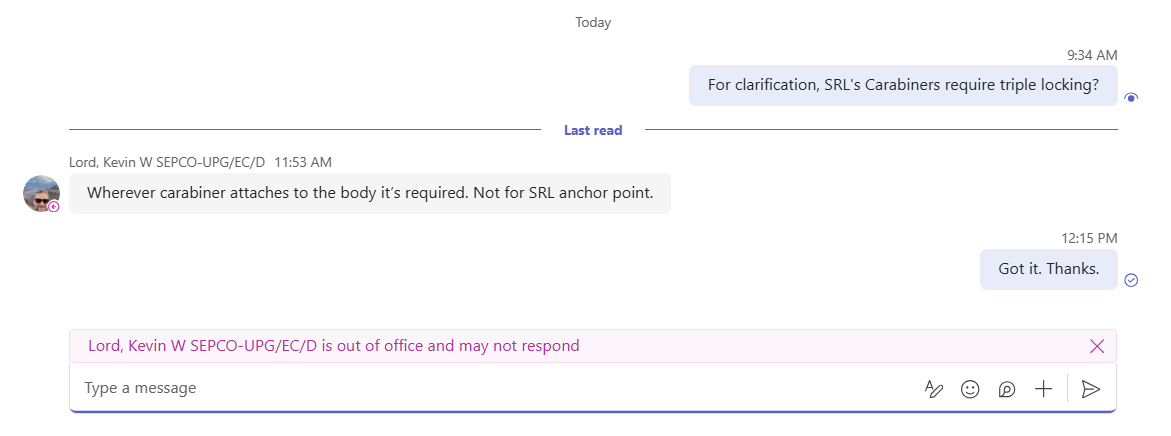
Task: Select the 'Wherever carabiner attaches' message
Action: coord(370,193)
